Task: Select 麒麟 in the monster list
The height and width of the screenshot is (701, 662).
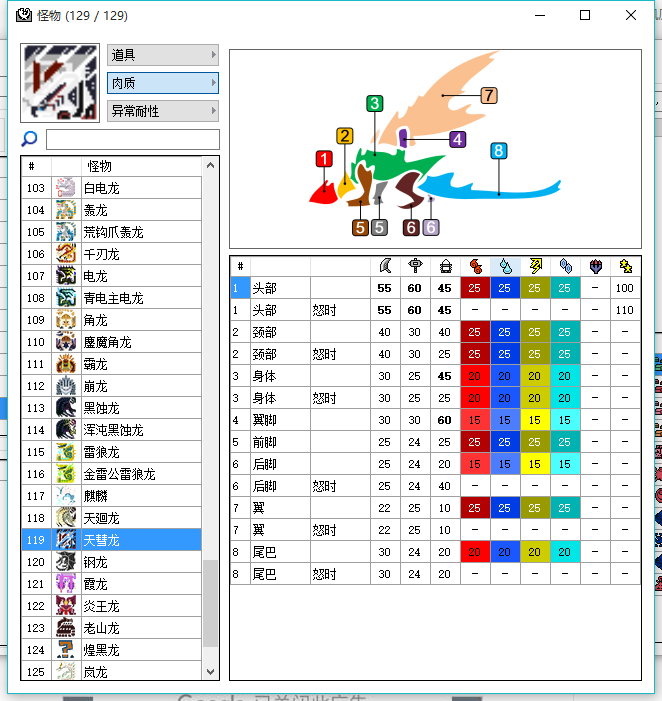Action: point(111,496)
